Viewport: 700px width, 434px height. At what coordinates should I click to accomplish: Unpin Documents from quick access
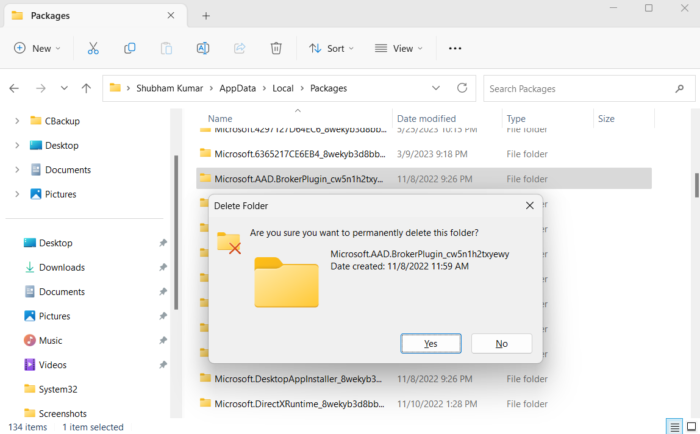tap(163, 292)
